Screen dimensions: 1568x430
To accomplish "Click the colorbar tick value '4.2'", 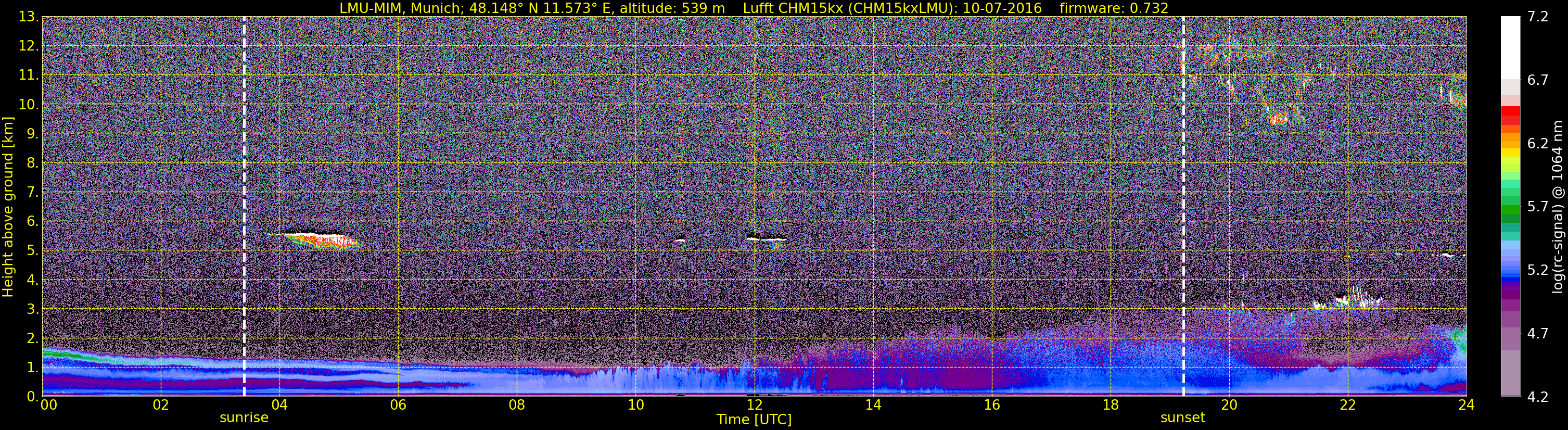I will tap(1538, 397).
